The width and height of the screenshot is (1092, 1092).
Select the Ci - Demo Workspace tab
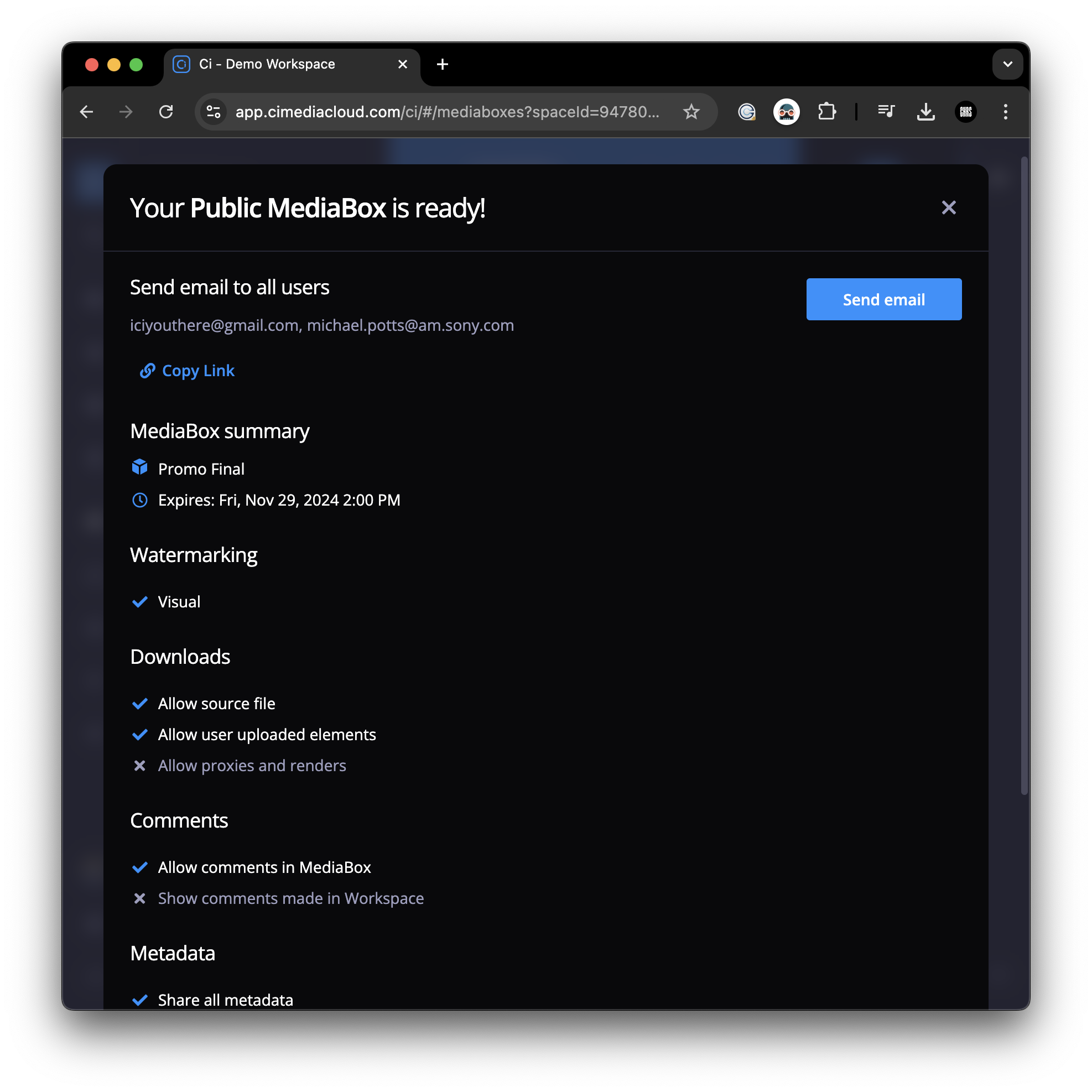(x=291, y=64)
